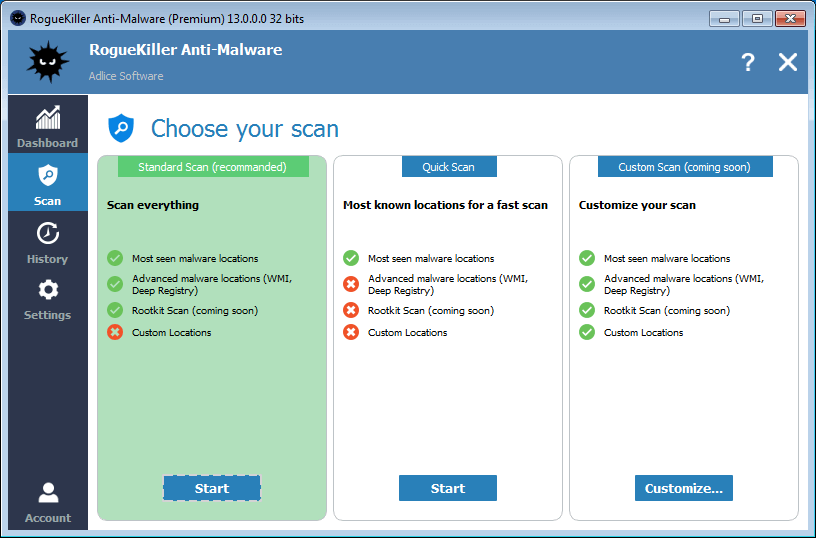Viewport: 816px width, 538px height.
Task: Click the RogueKiller spiky monster logo
Action: [x=47, y=63]
